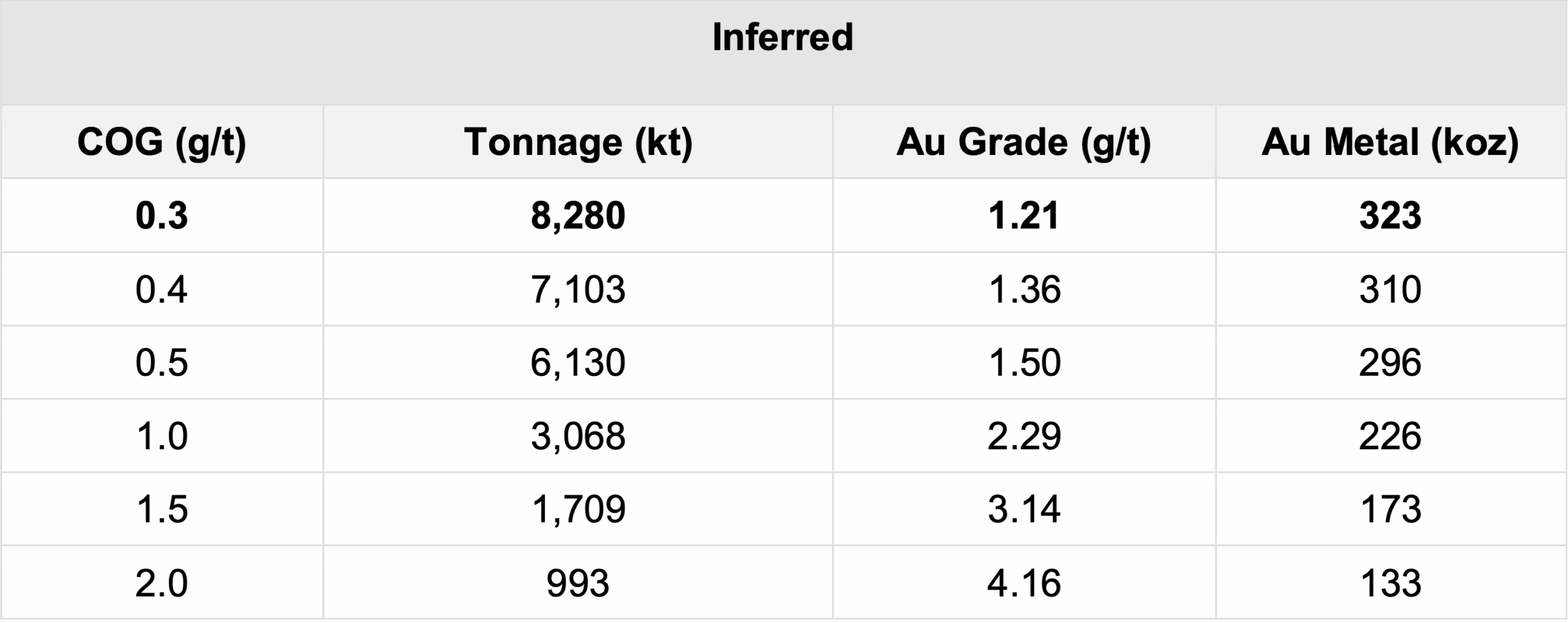This screenshot has height=622, width=1568.
Task: Click the Inferred table title
Action: 783,37
